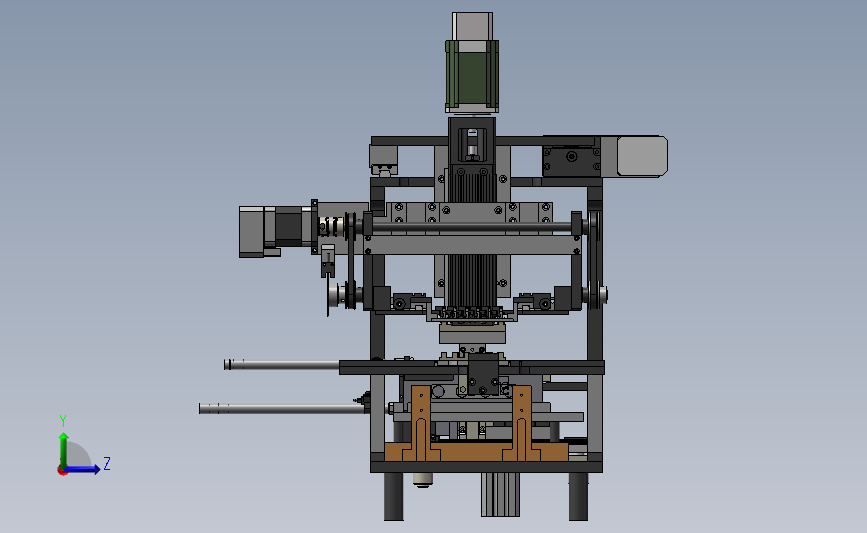The width and height of the screenshot is (867, 533).
Task: Select the drive belt on the left pulleys
Action: (349, 260)
